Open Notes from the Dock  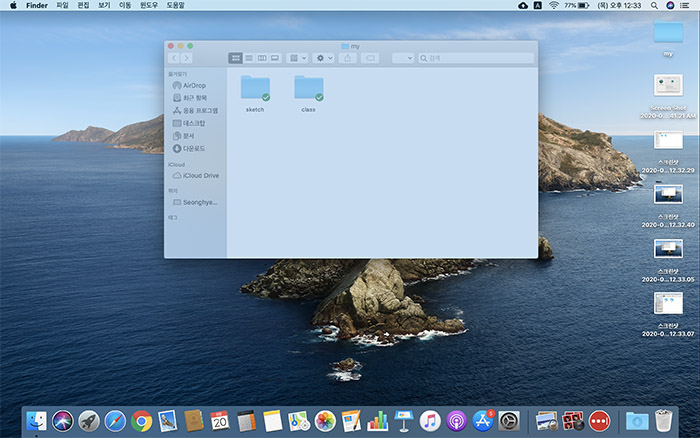coord(272,421)
